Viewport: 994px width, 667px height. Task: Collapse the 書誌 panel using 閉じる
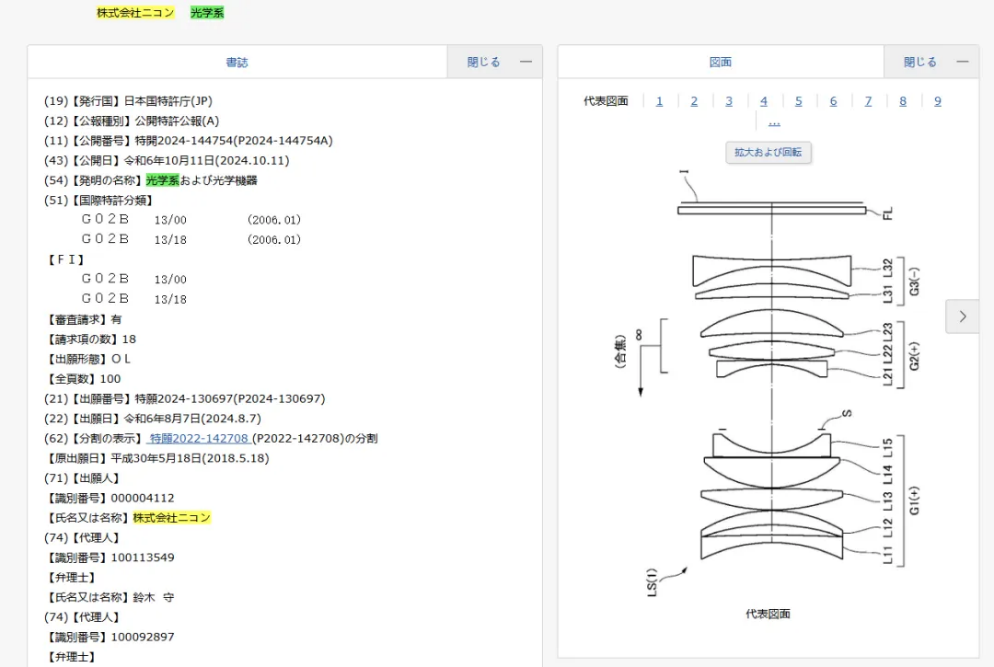coord(484,62)
